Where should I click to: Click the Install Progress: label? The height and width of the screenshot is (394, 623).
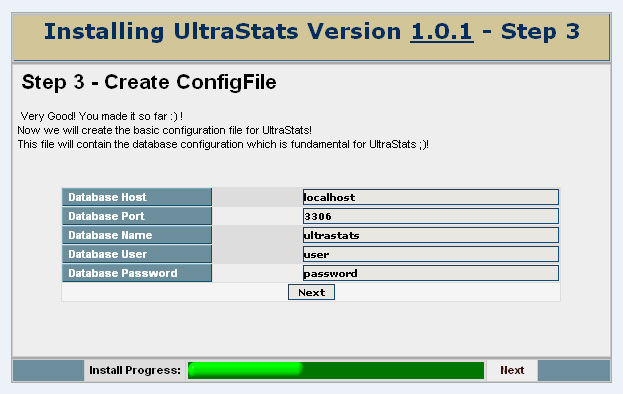(135, 370)
